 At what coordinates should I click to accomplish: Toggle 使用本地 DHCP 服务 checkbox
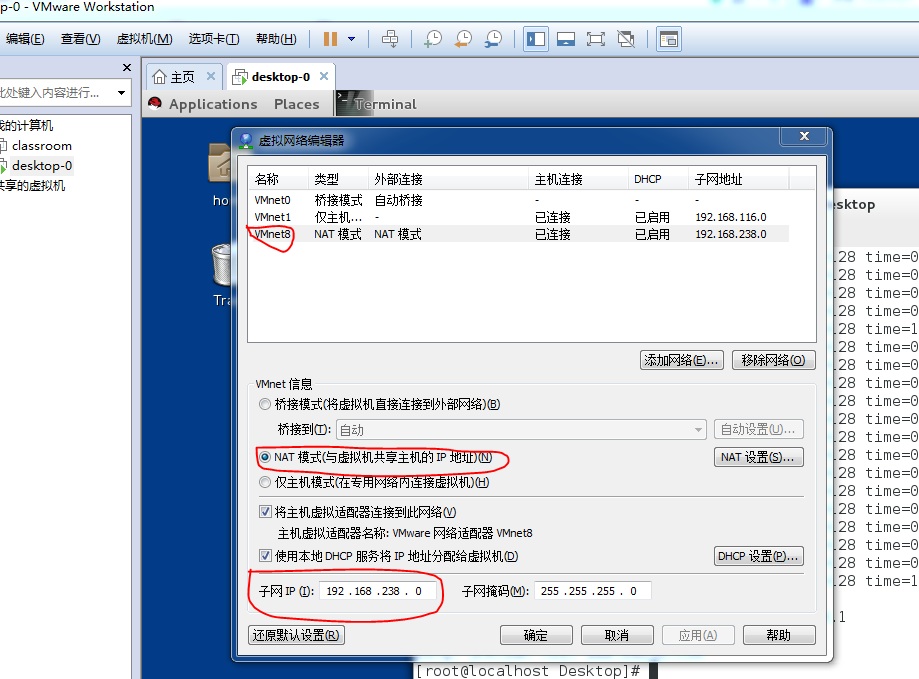[x=265, y=556]
